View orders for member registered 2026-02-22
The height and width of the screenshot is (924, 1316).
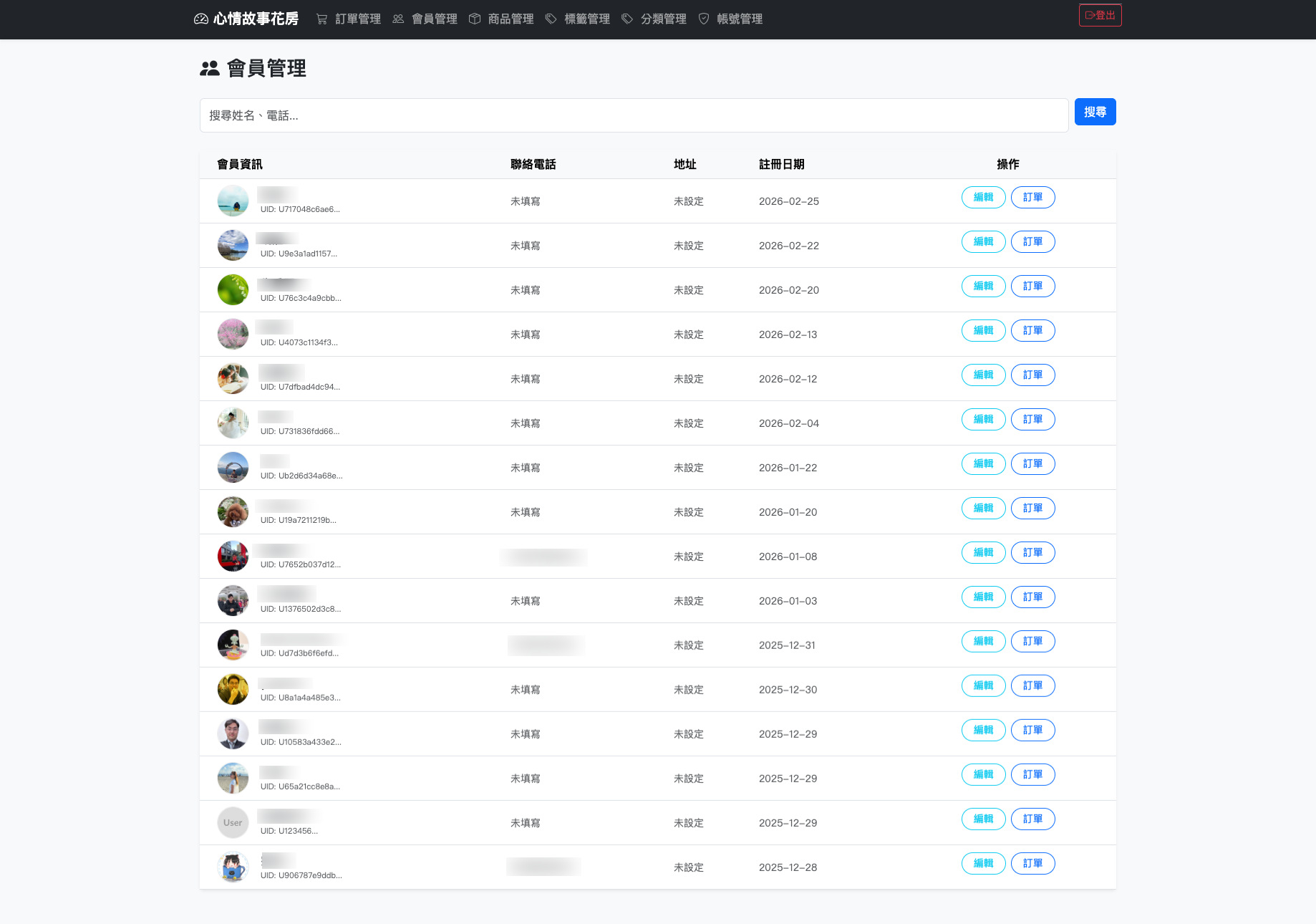pos(1032,242)
